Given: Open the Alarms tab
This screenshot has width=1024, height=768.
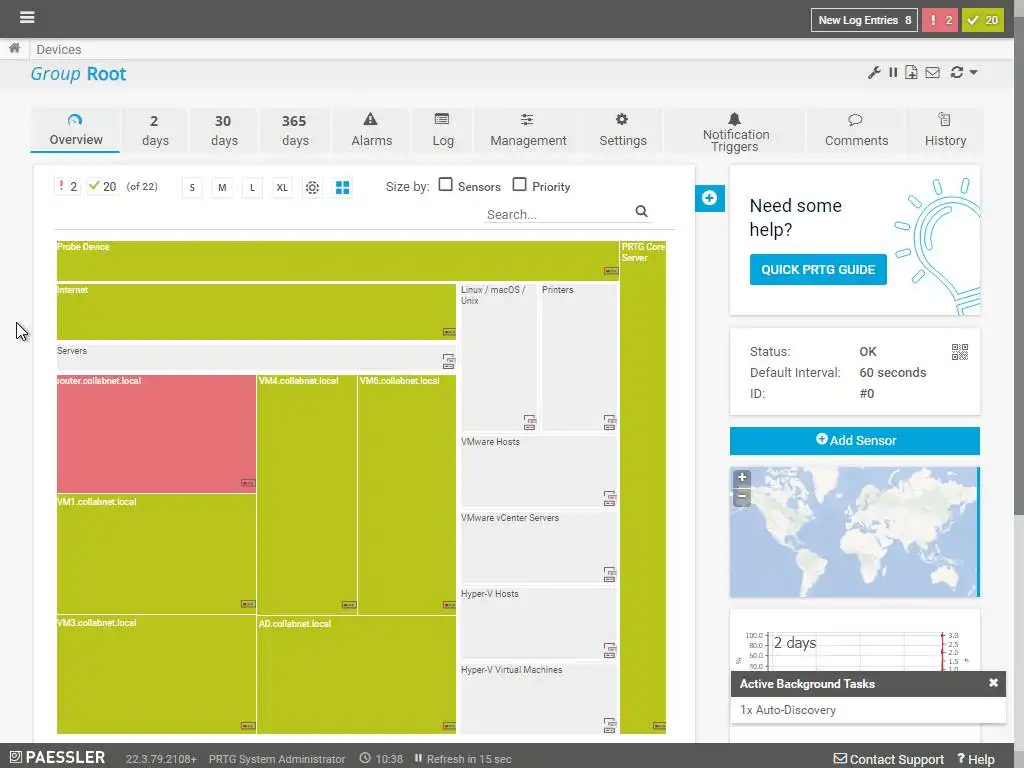Looking at the screenshot, I should pyautogui.click(x=371, y=131).
